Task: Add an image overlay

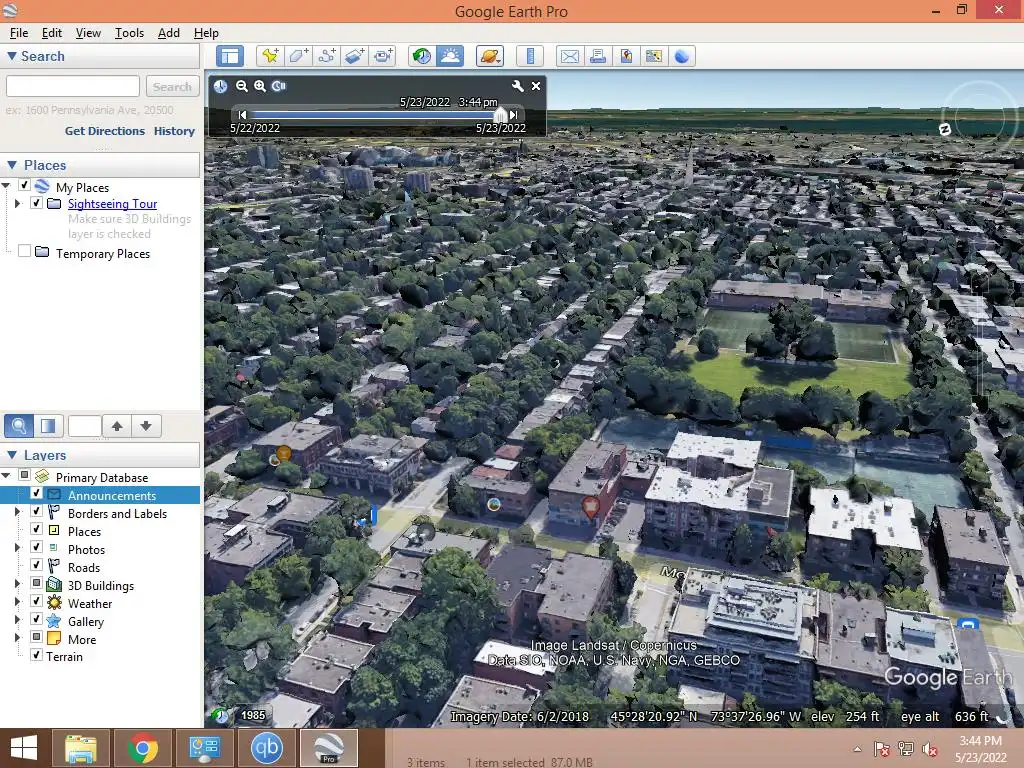Action: [355, 56]
